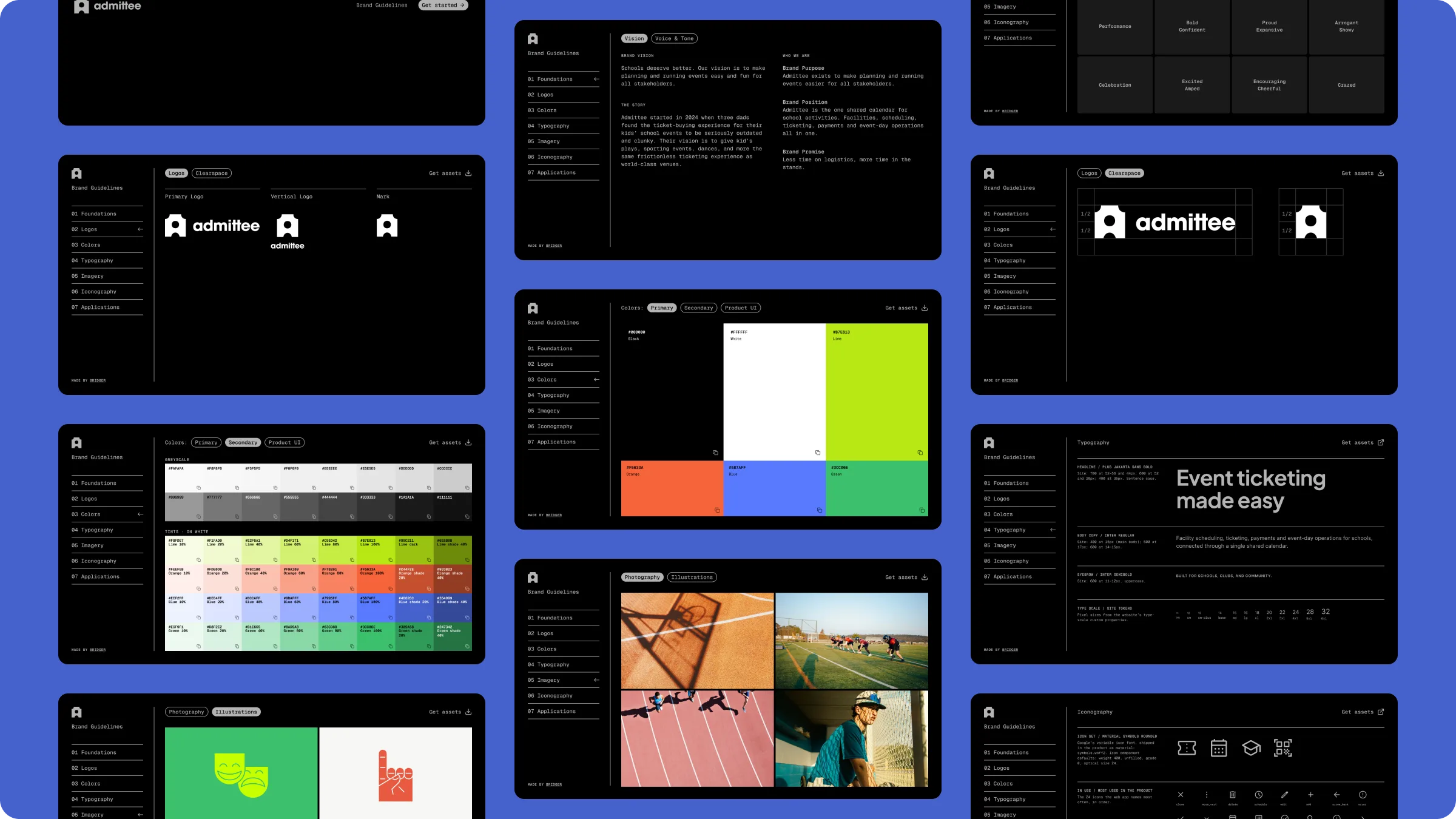This screenshot has width=1456, height=819.
Task: Click the add plus icon in Iconography
Action: coord(1310,795)
